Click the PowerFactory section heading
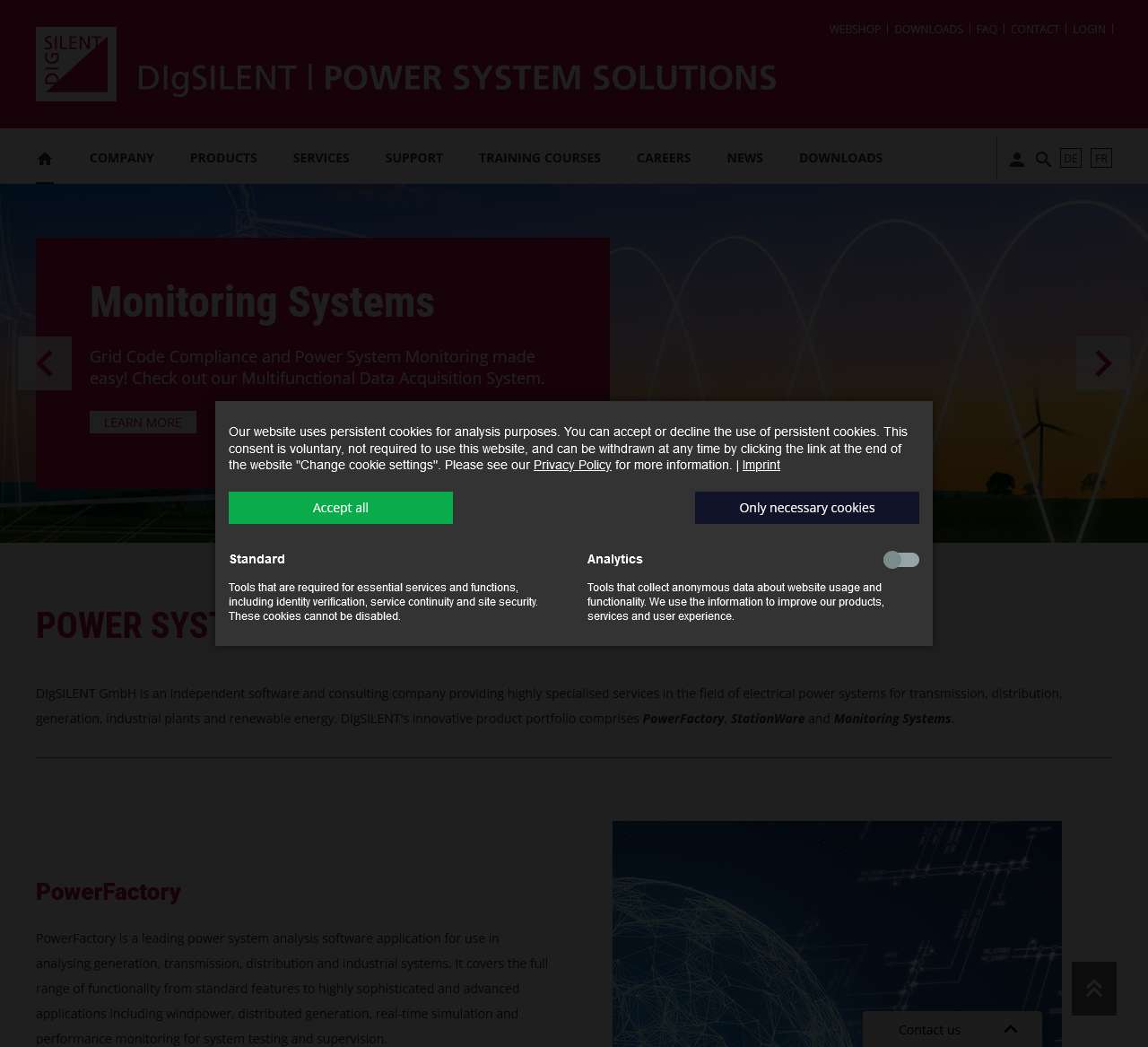Viewport: 1148px width, 1047px height. click(x=109, y=892)
